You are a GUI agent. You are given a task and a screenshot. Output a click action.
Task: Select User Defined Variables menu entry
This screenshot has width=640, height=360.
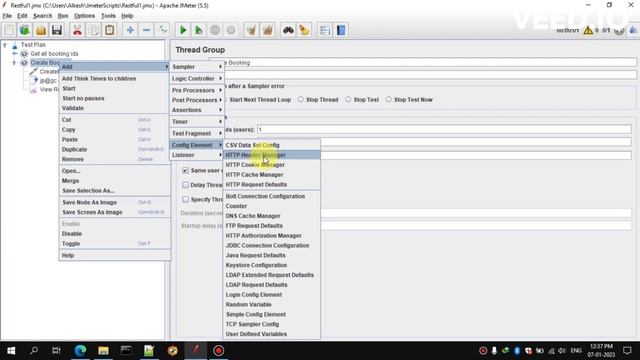tap(271, 334)
